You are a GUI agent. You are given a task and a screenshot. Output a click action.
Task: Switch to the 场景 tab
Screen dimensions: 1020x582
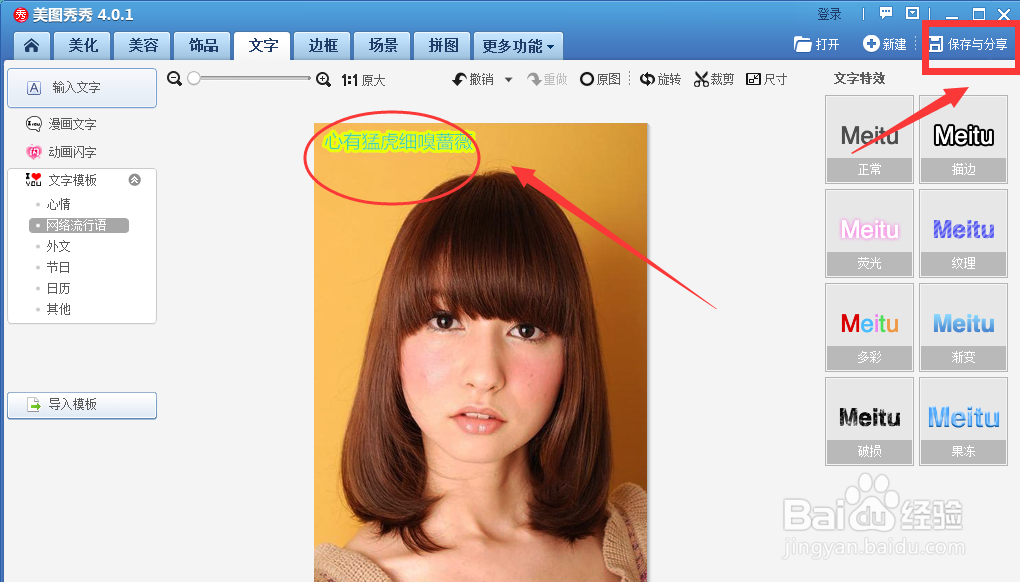point(383,46)
